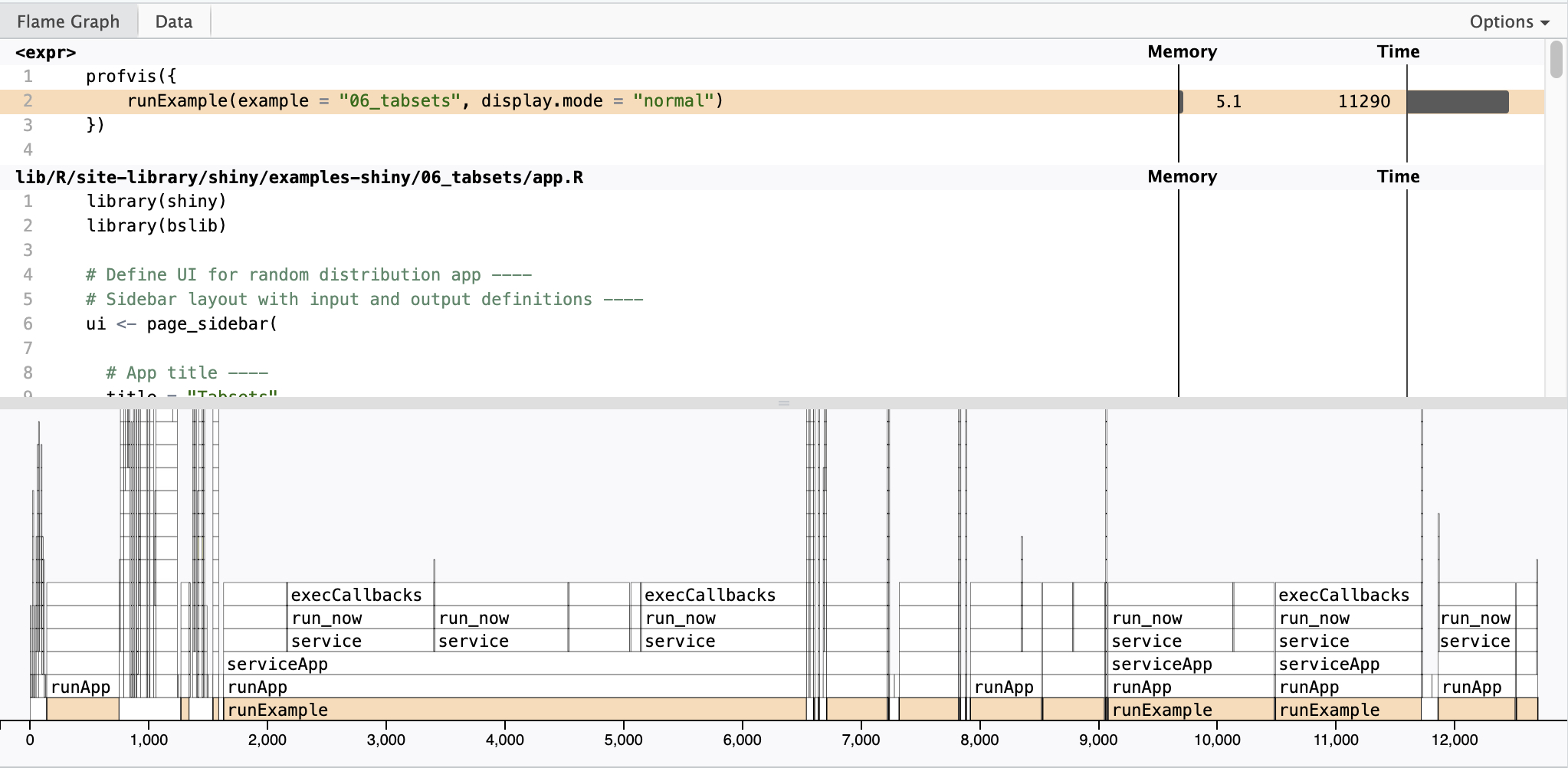Open the Options dropdown menu
Viewport: 1568px width, 768px height.
(x=1508, y=21)
